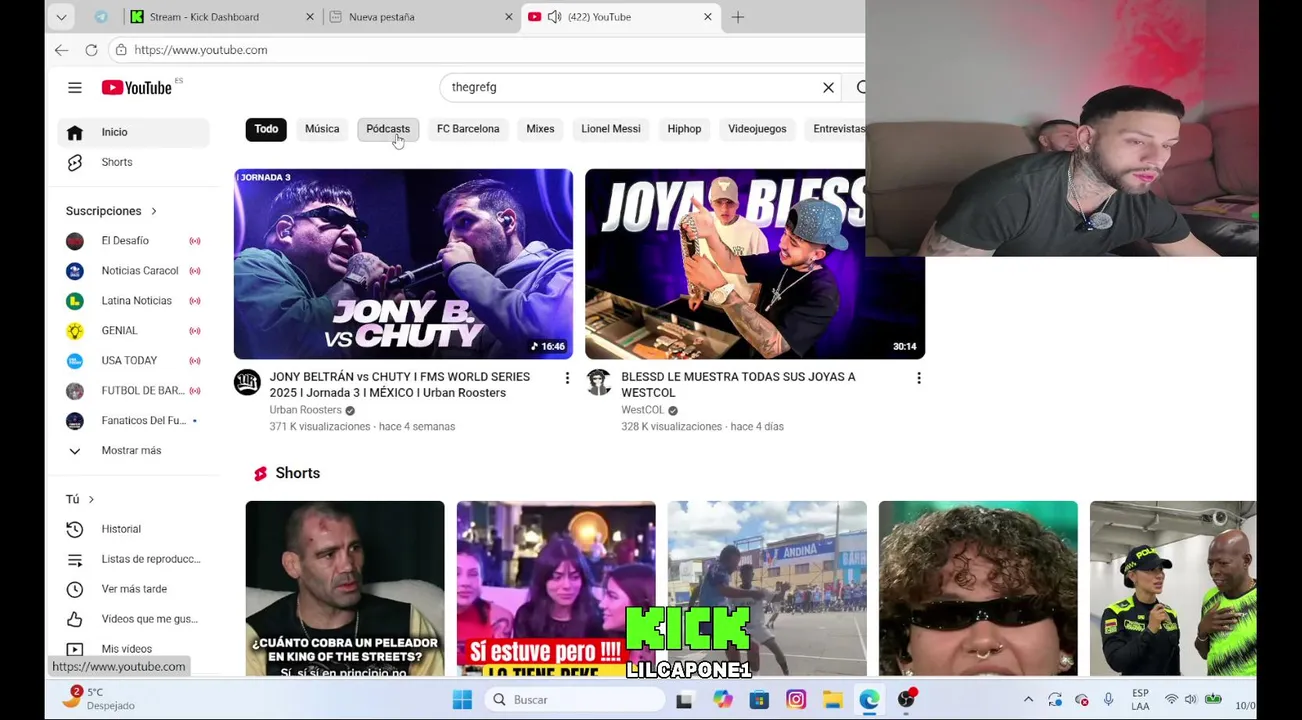The height and width of the screenshot is (720, 1302).
Task: Open Shorts in the sidebar
Action: (x=135, y=162)
